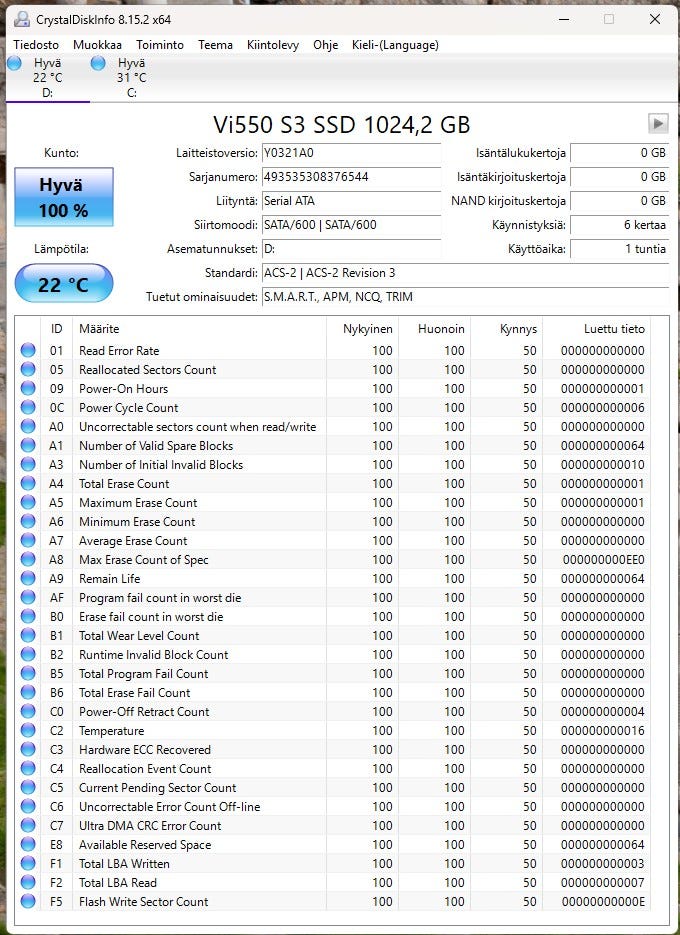Click the CrystalDiskInfo title bar app icon
Screen dimensions: 680x935
[x=21, y=19]
